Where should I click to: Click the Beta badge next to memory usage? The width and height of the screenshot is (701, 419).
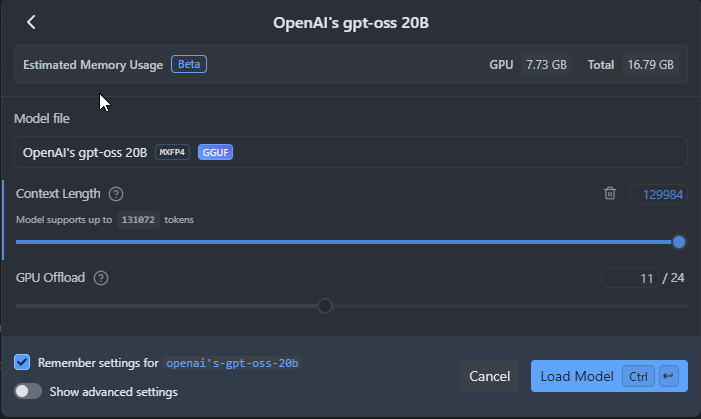189,64
